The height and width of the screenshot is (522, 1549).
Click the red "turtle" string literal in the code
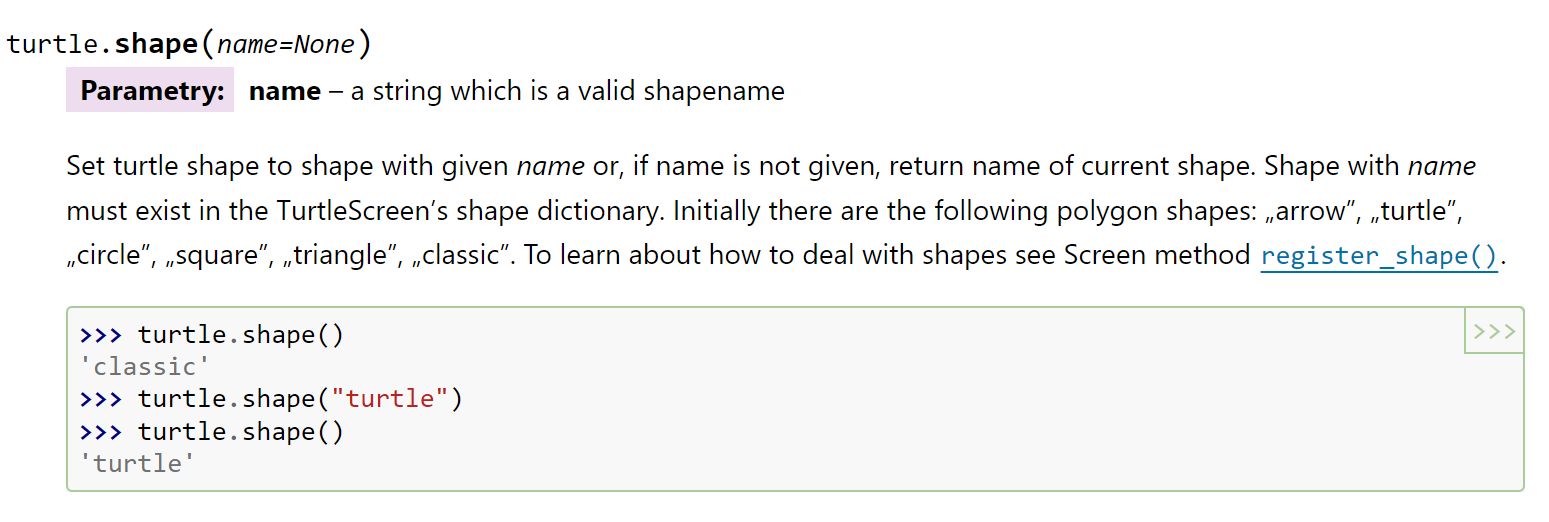(391, 399)
